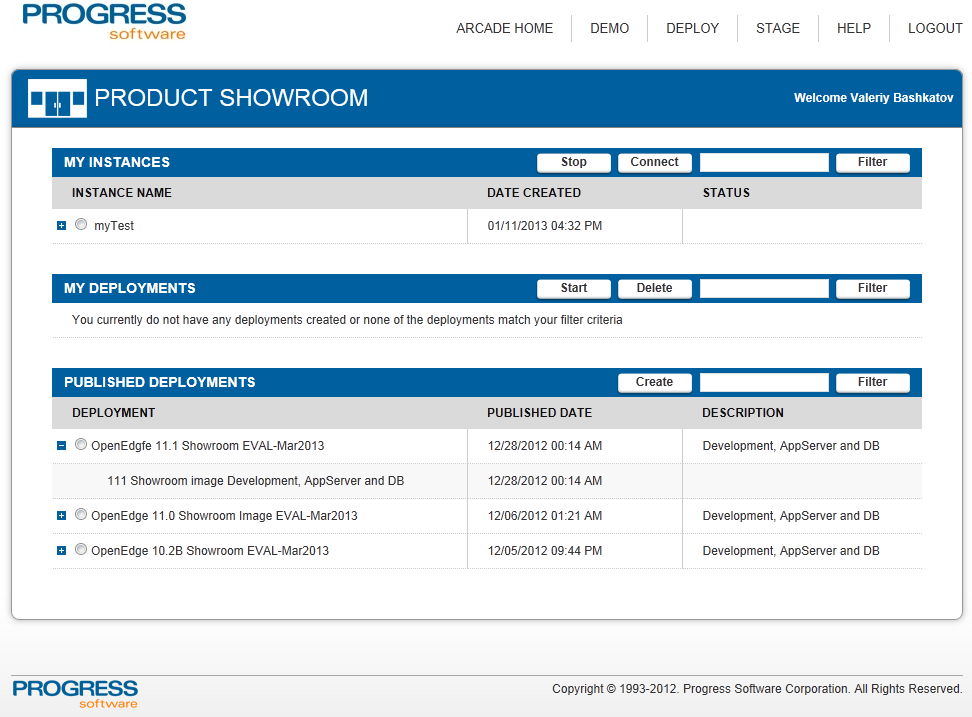Select the myTest instance radio button

[x=81, y=224]
